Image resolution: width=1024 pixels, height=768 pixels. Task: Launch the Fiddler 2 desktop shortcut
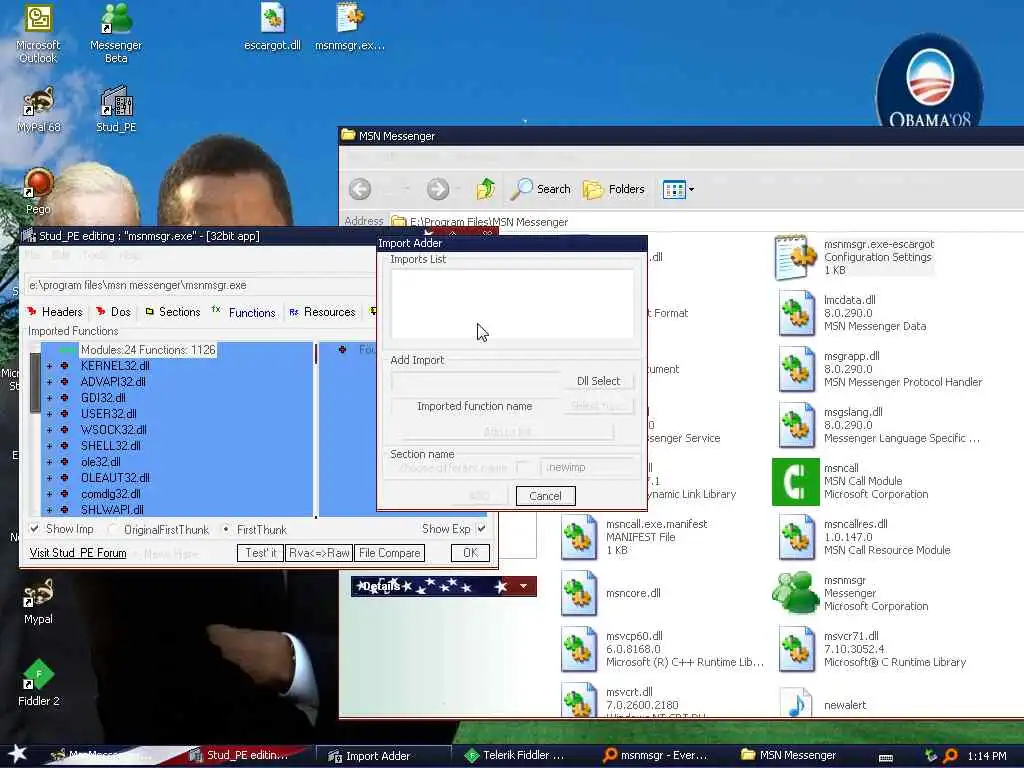click(39, 675)
